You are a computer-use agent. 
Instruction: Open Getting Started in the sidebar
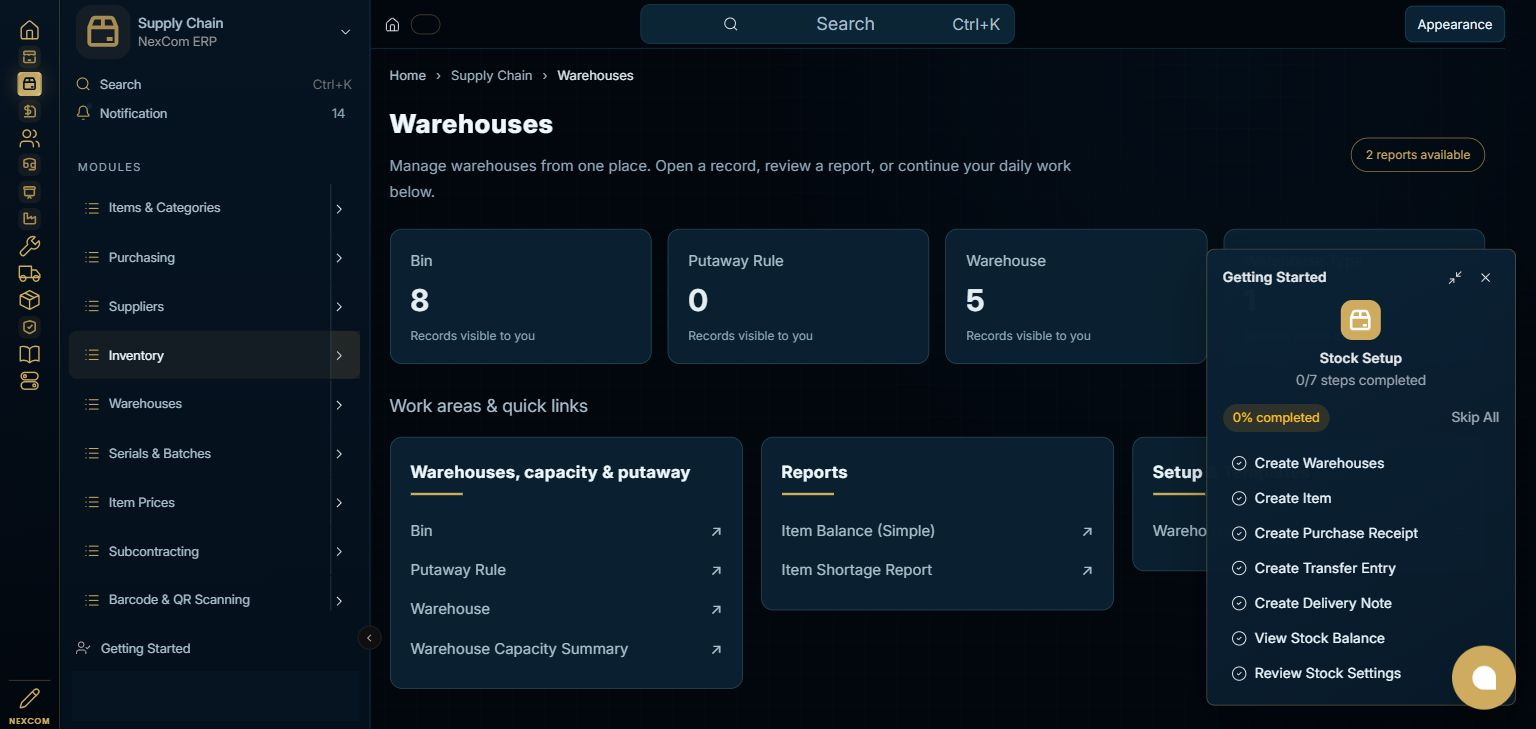point(214,649)
